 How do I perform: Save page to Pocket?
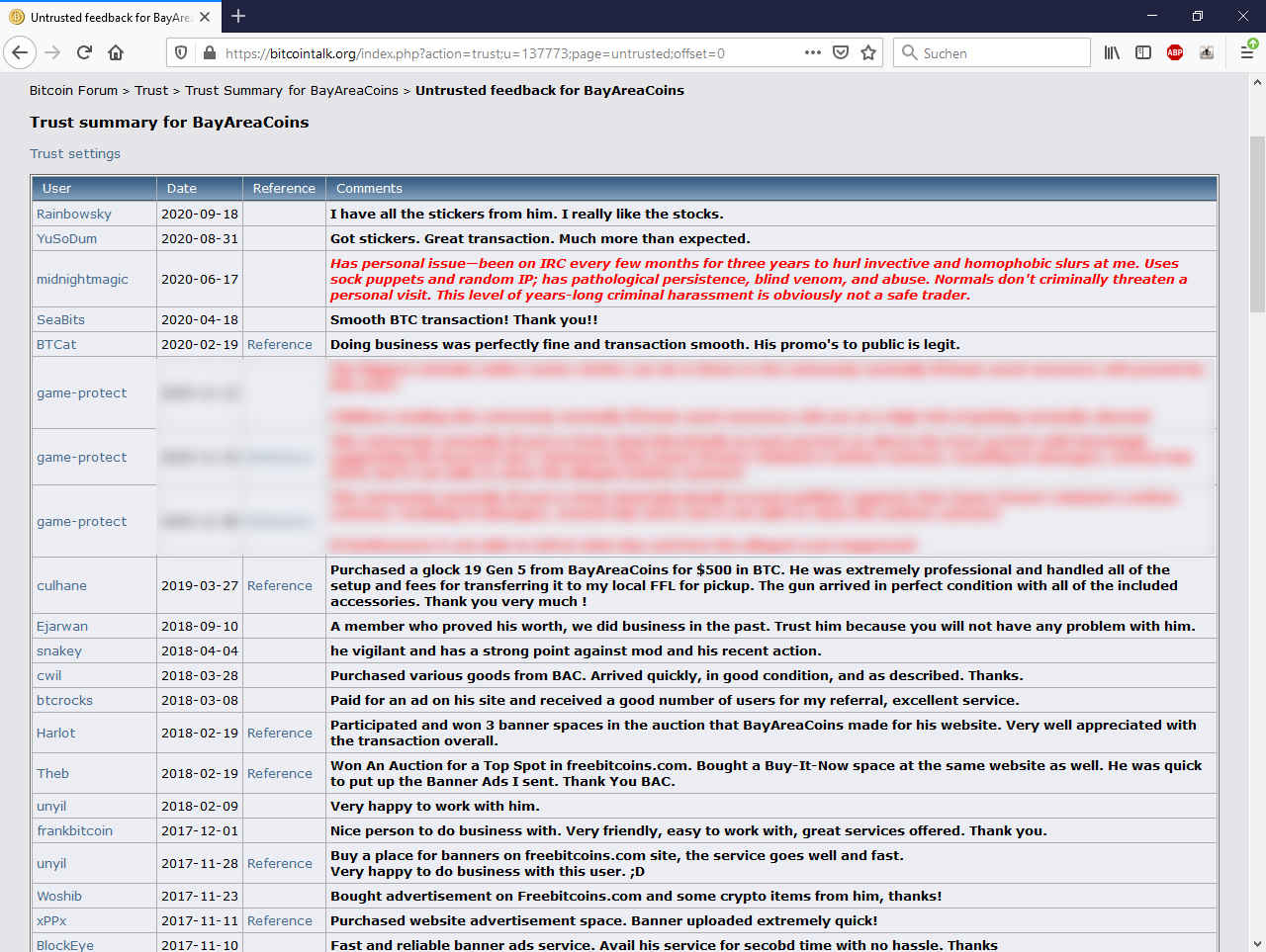coord(841,52)
